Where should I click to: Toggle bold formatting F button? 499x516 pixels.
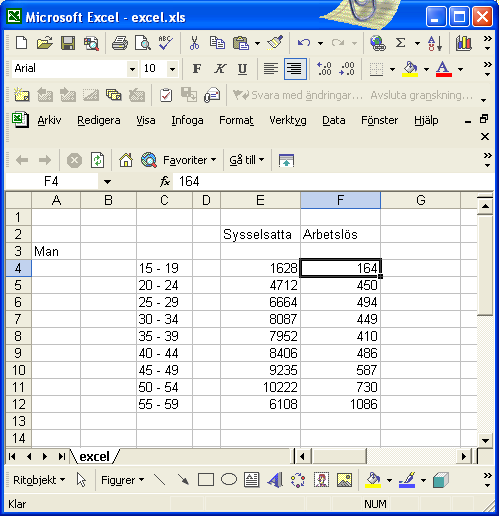(197, 69)
